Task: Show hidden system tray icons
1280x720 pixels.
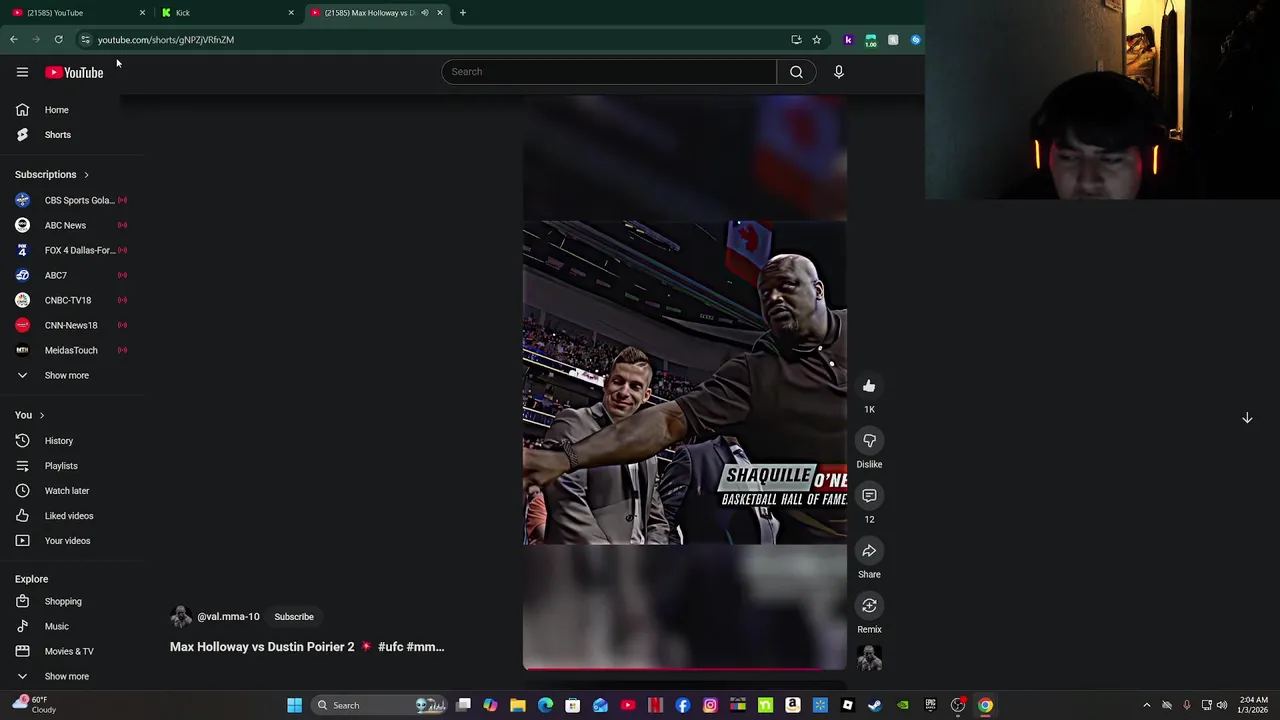Action: pyautogui.click(x=1147, y=706)
